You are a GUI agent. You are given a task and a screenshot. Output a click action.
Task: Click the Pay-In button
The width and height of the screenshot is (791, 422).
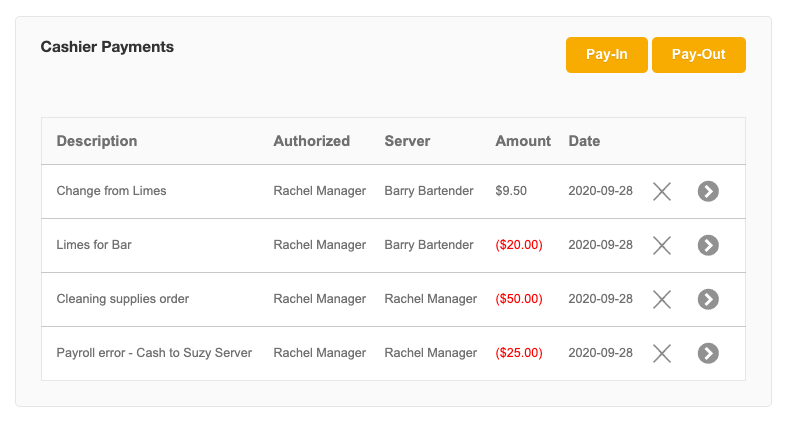606,55
